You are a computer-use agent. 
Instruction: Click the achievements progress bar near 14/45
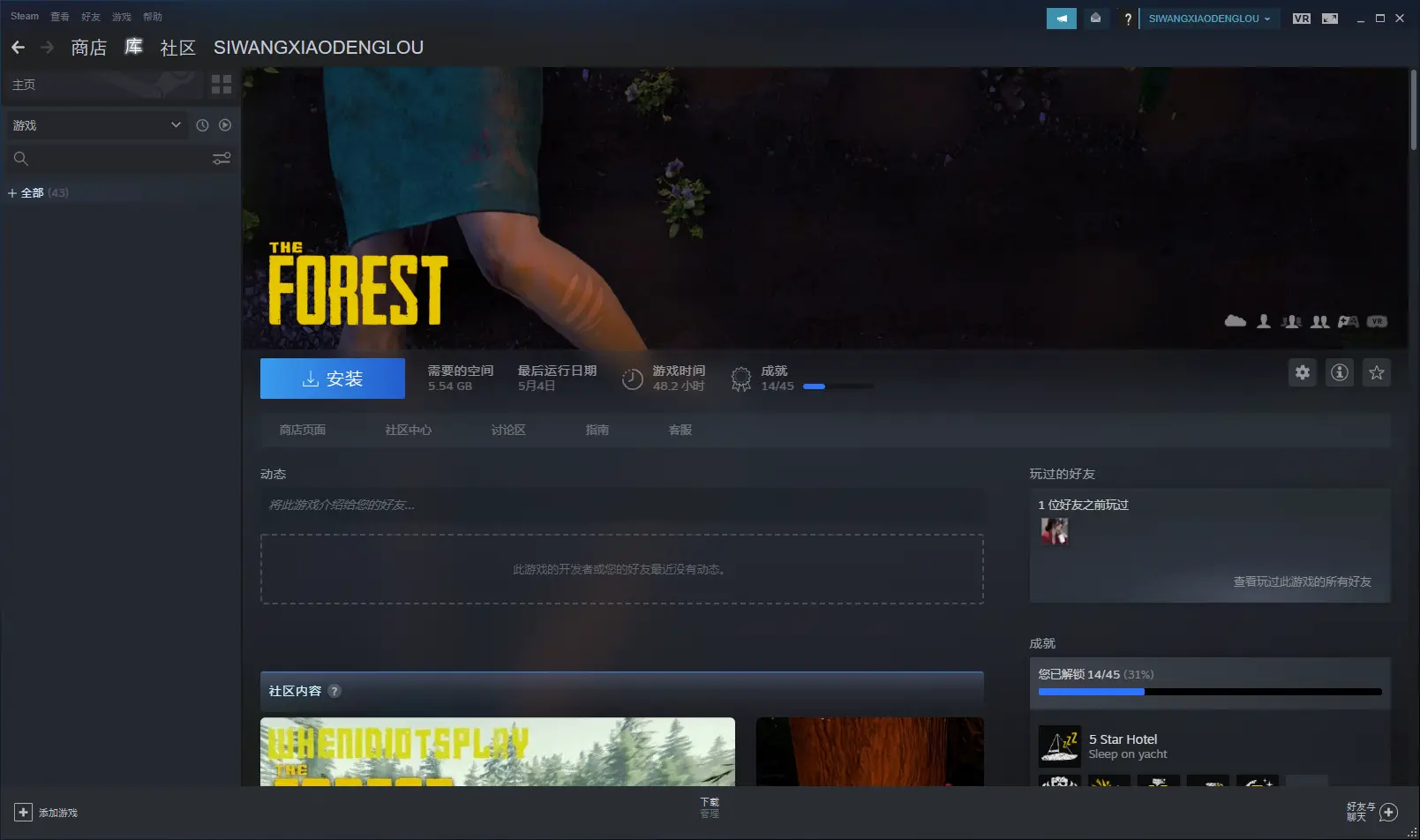tap(838, 386)
